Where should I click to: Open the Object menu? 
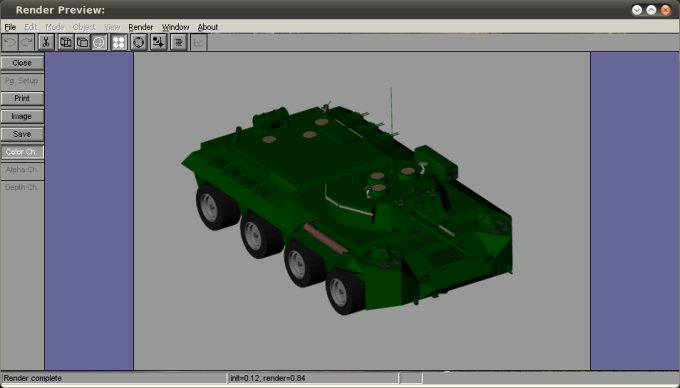[x=84, y=27]
